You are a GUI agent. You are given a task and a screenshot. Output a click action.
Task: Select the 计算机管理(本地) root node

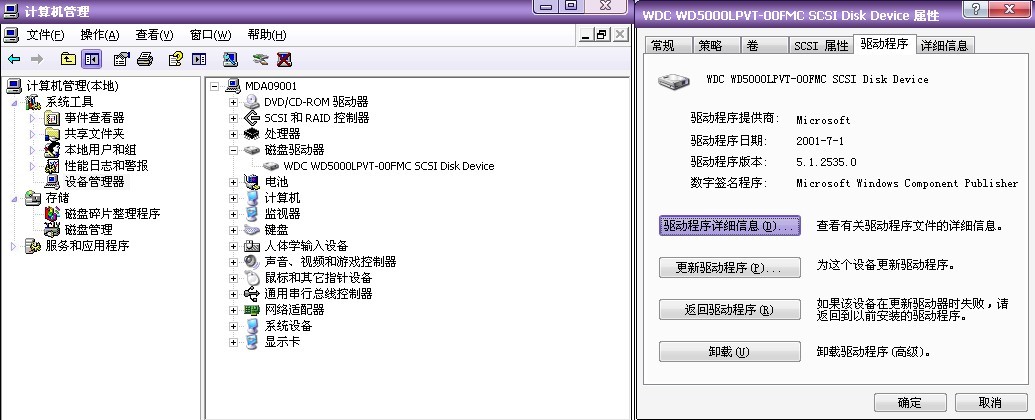[72, 86]
